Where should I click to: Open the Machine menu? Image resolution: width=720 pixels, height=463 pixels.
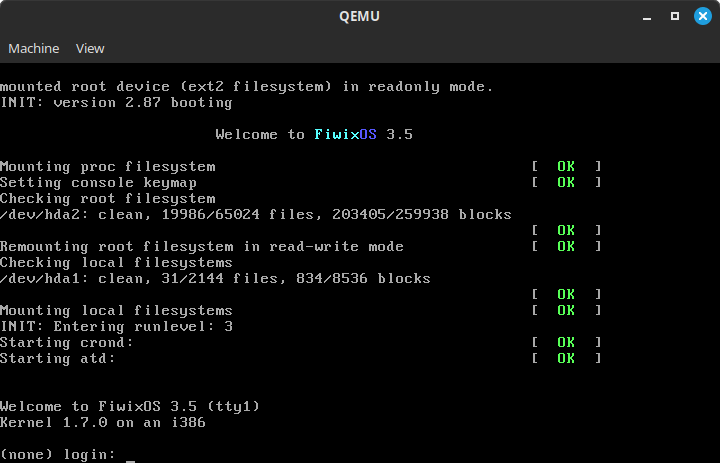(x=34, y=48)
